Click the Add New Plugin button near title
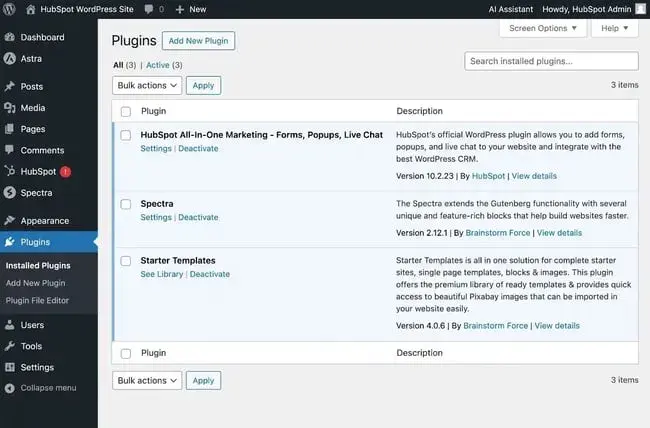650x428 pixels. 199,41
